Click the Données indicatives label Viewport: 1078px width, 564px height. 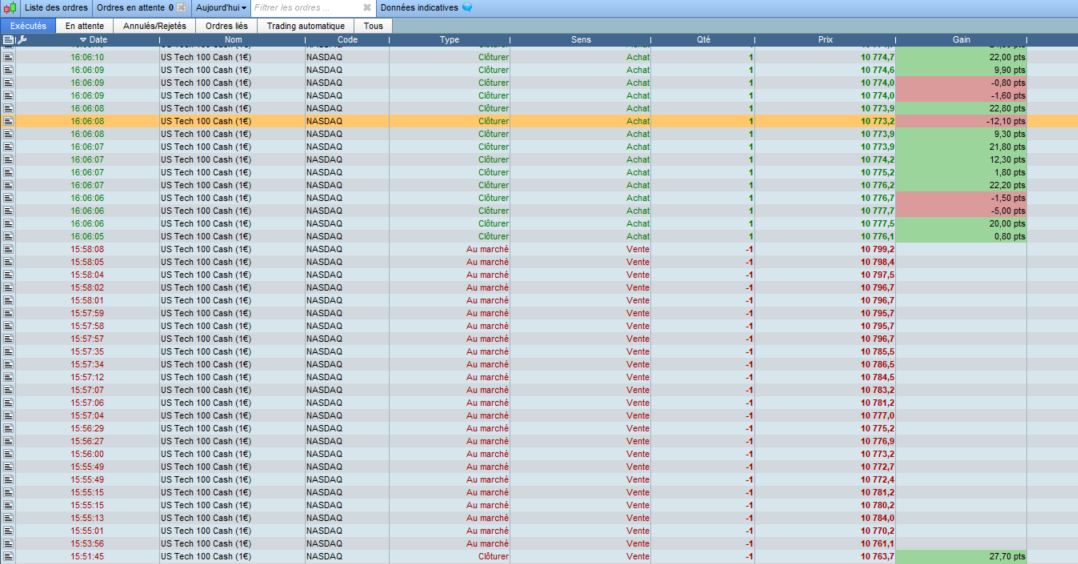[x=419, y=8]
